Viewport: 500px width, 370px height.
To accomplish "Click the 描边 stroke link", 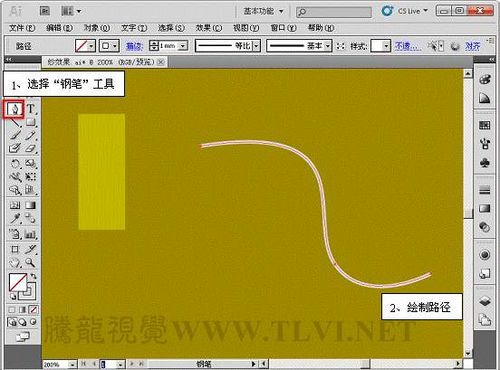I will tap(134, 46).
